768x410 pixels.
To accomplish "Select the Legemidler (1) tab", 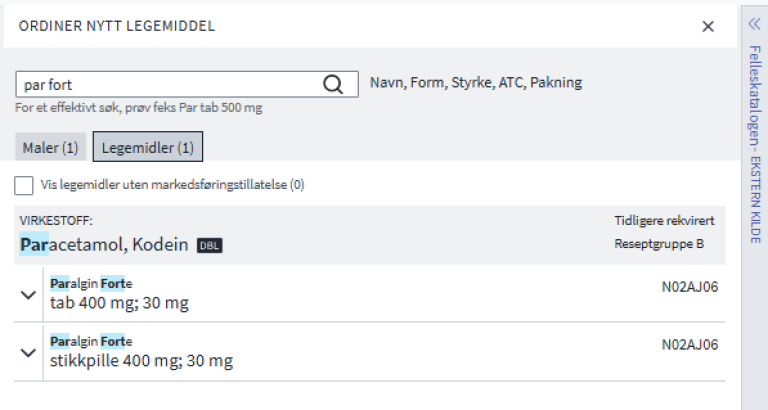I will (148, 148).
